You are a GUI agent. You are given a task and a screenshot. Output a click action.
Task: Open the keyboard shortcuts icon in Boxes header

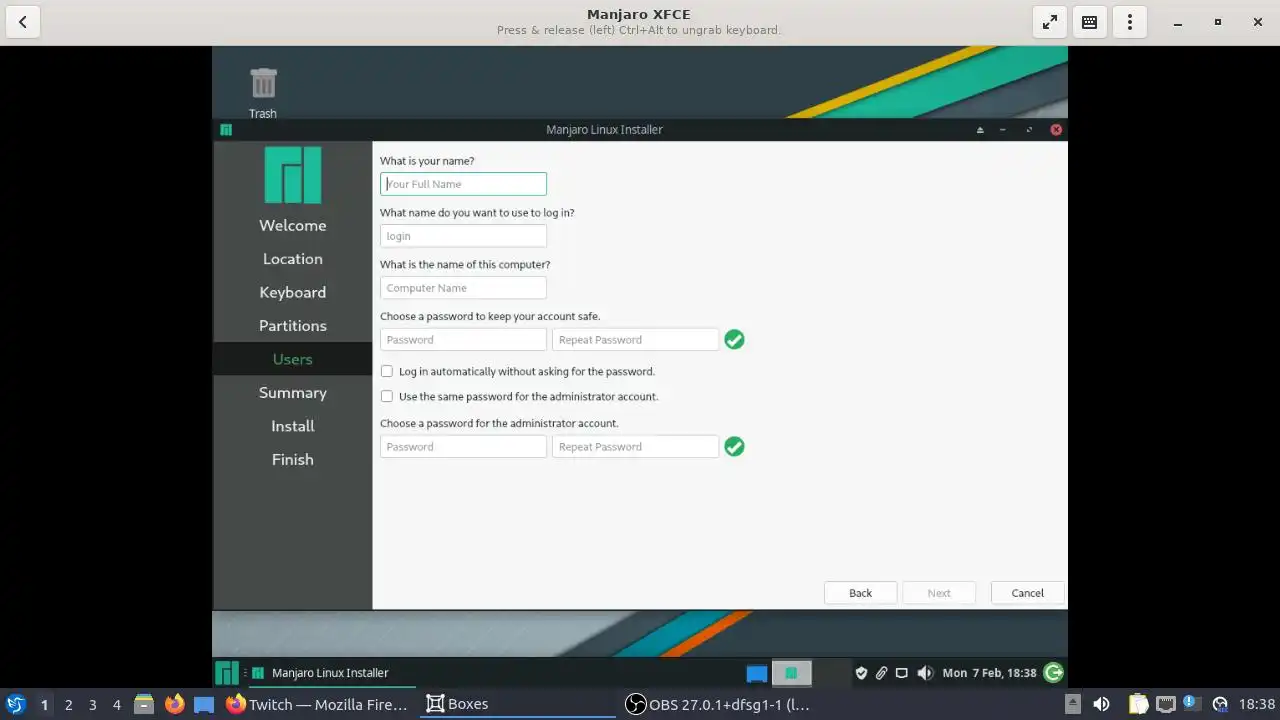tap(1090, 22)
